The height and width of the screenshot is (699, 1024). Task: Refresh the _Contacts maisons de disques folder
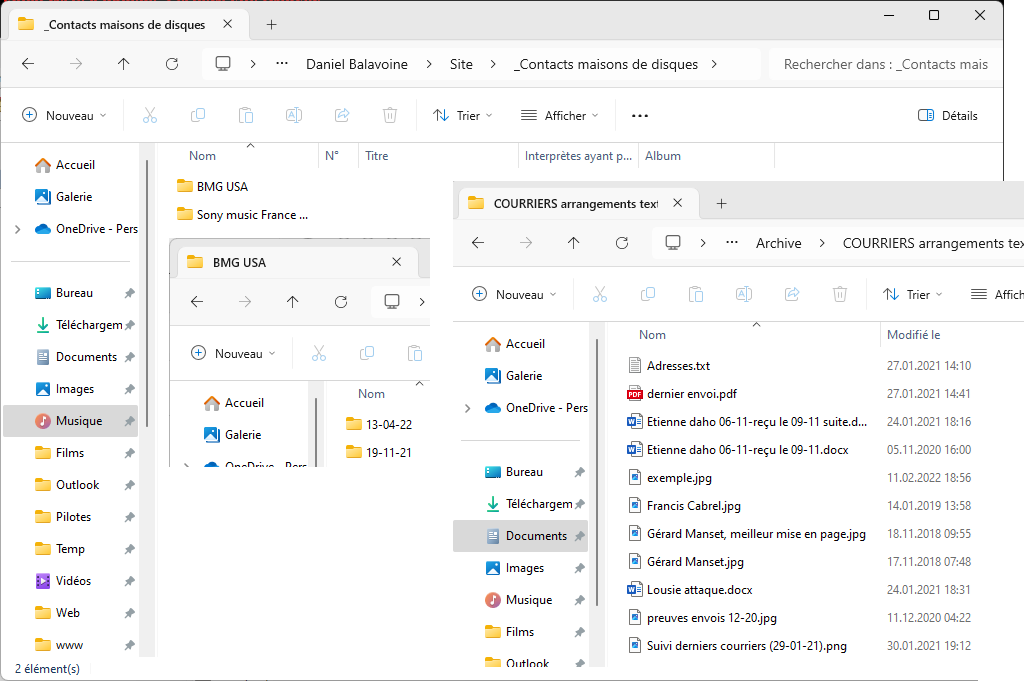tap(172, 64)
